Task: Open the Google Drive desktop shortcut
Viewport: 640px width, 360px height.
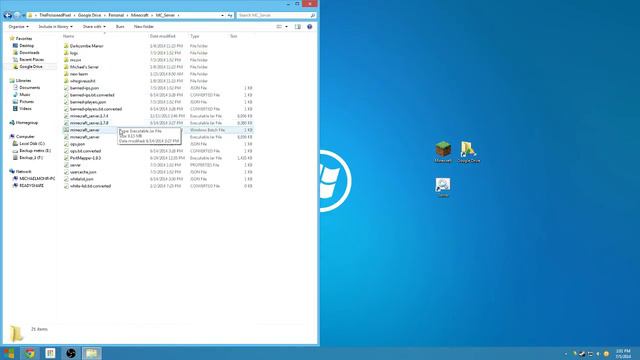Action: 468,152
